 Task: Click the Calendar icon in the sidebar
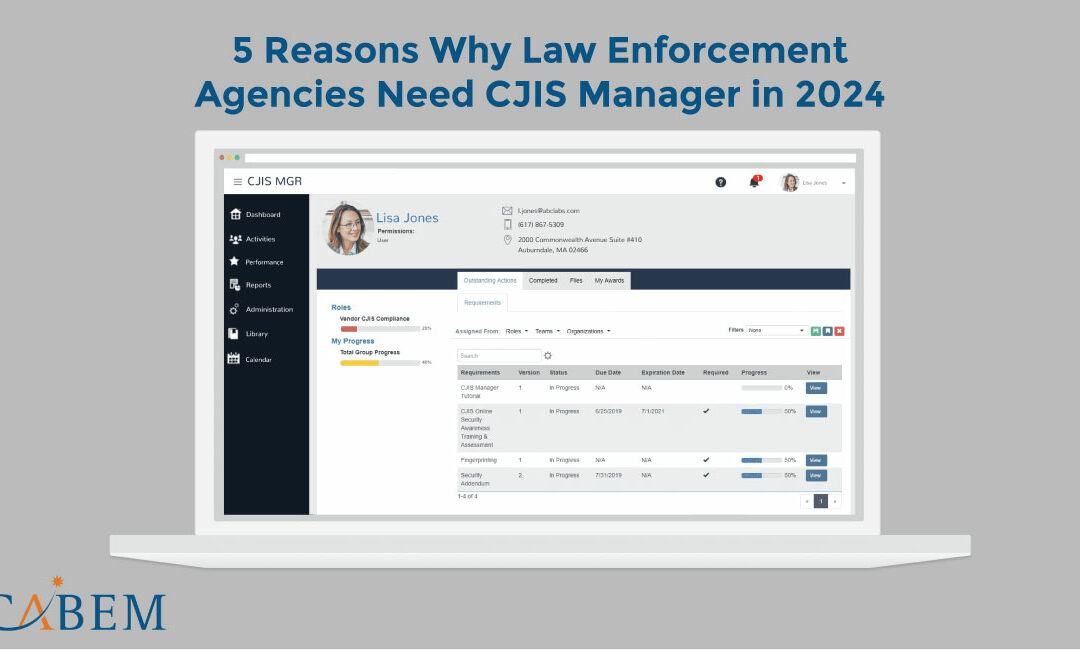pos(233,359)
